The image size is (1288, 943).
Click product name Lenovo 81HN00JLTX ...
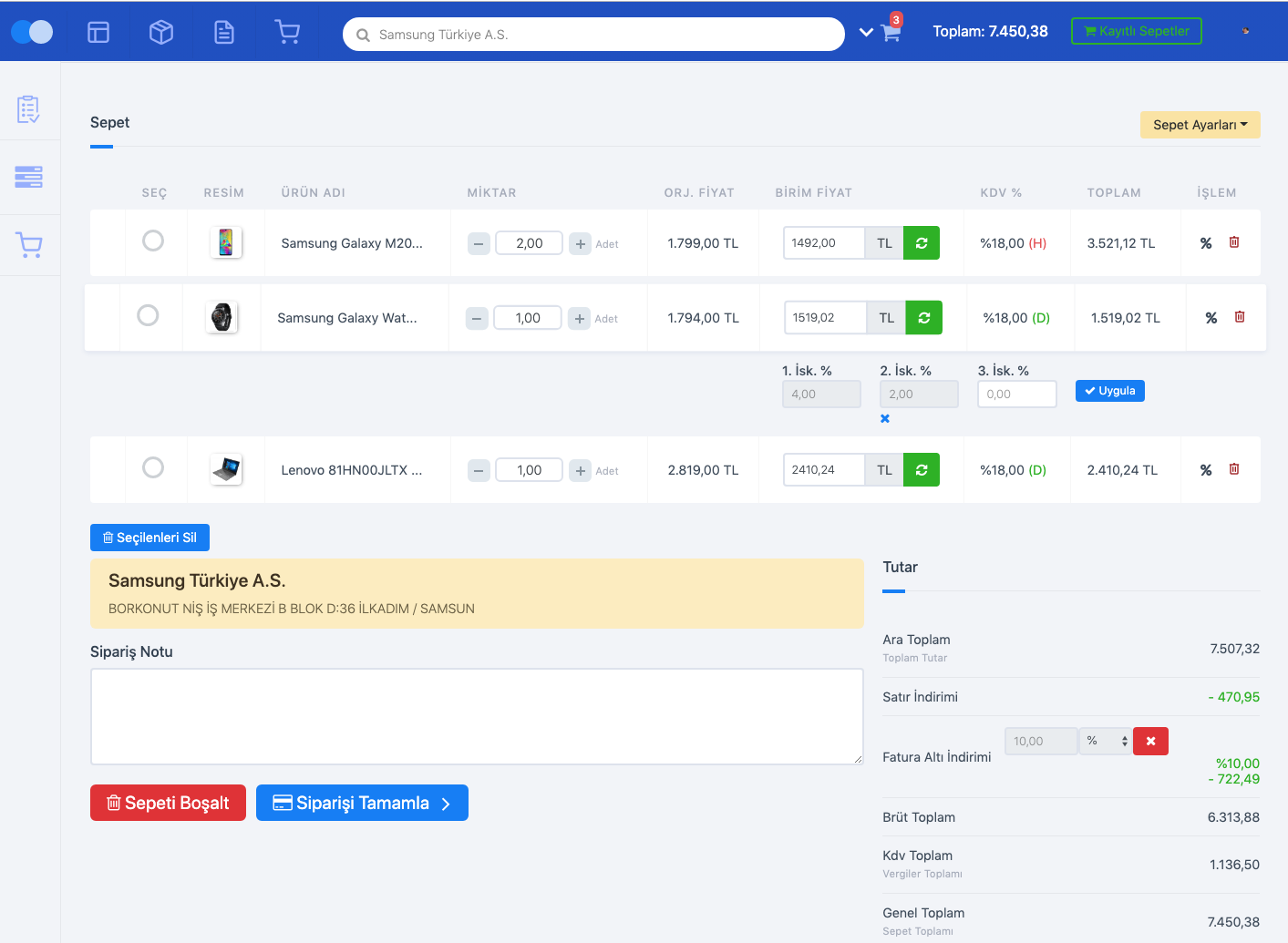pos(352,470)
